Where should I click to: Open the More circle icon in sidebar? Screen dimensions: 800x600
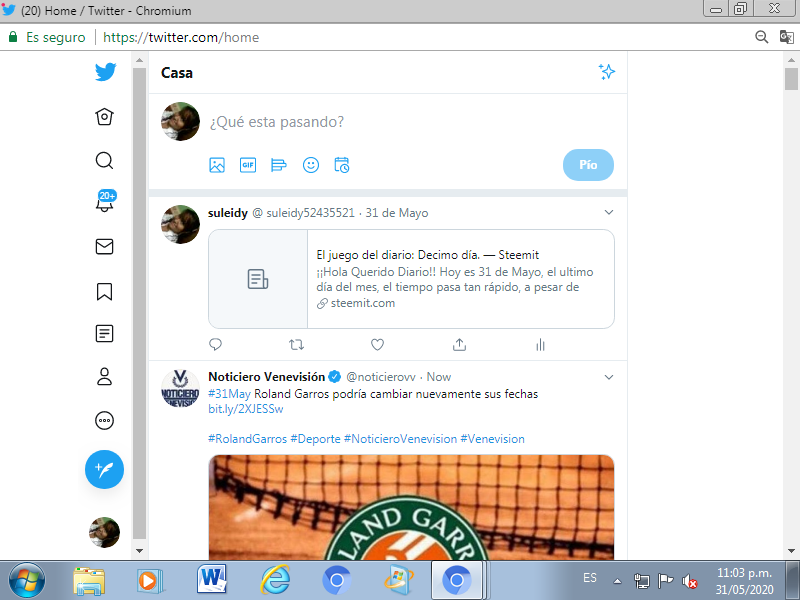[105, 420]
